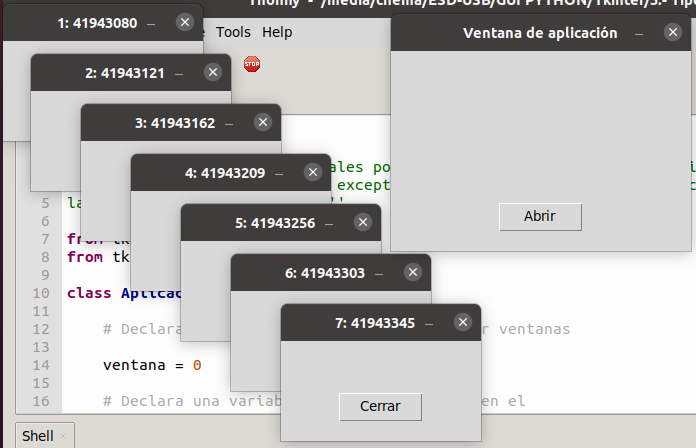Click the title bar text '1: 41943080'

(97, 23)
